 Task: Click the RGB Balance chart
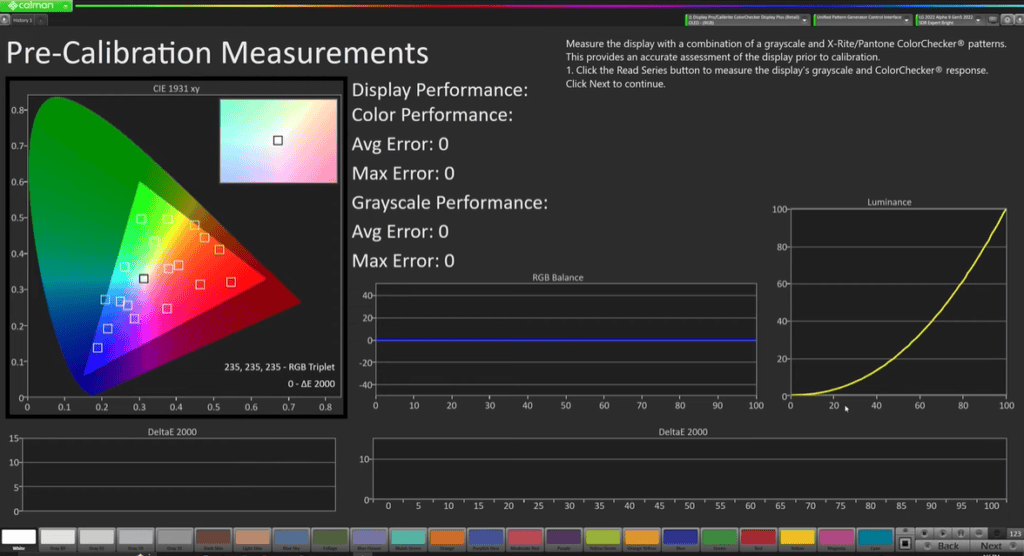tap(566, 340)
